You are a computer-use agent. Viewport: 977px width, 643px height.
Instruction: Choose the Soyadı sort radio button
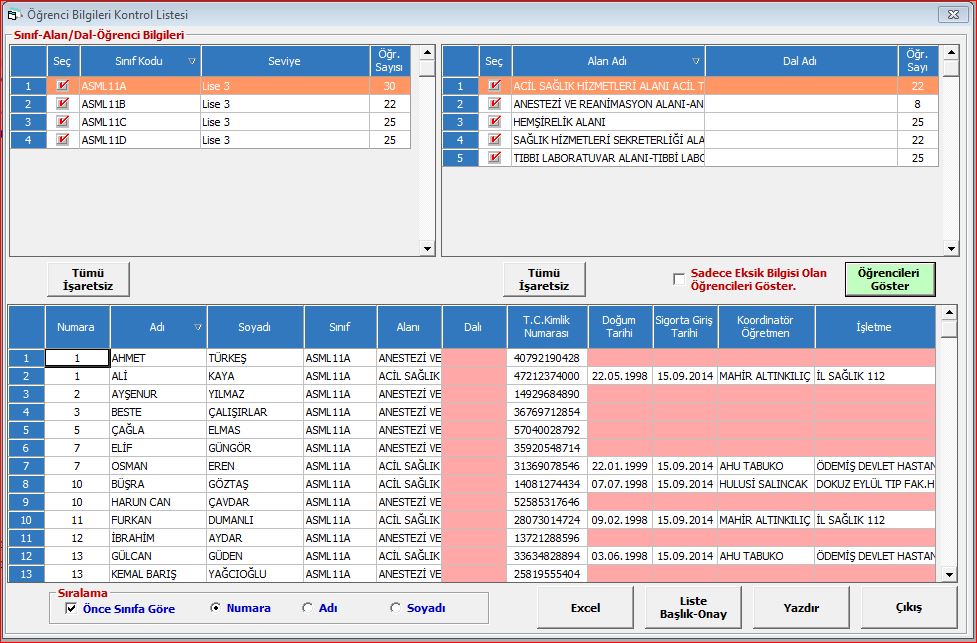(395, 608)
